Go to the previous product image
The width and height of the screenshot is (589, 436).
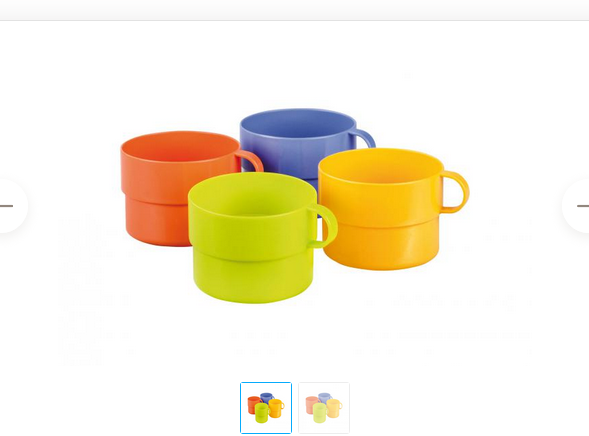pos(11,205)
